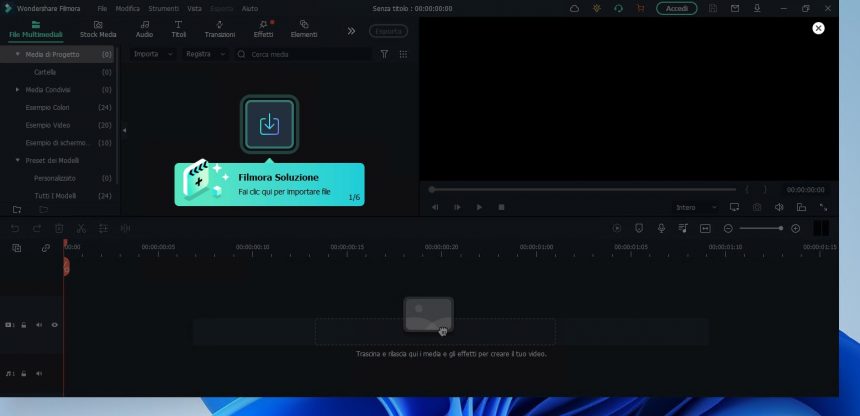The height and width of the screenshot is (416, 860).
Task: Click the orange premium diamond icon
Action: point(597,9)
